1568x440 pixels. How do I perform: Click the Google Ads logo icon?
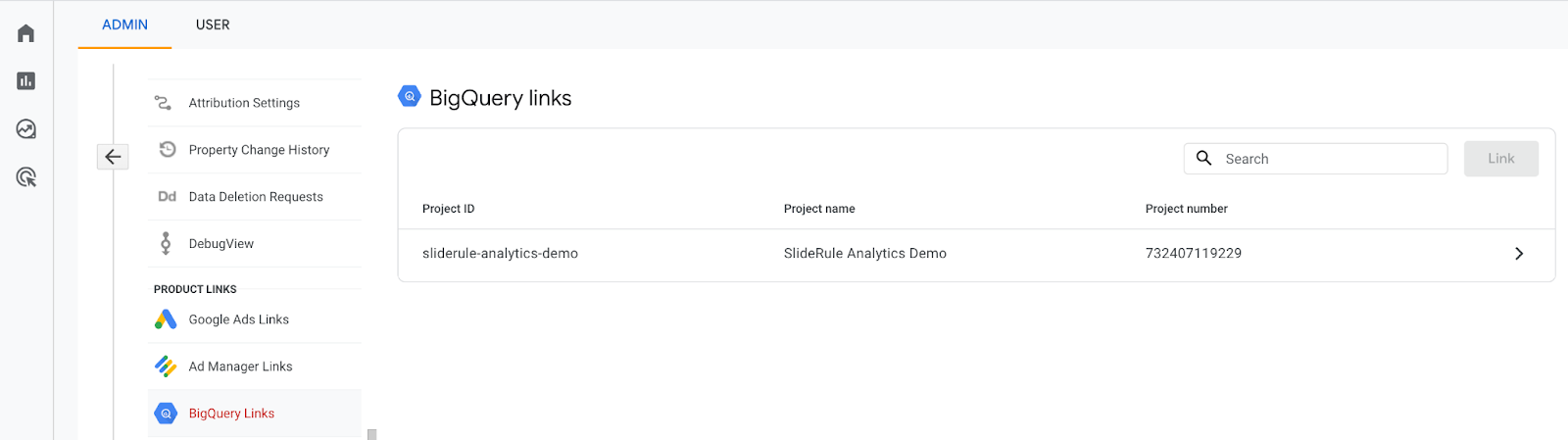point(166,319)
